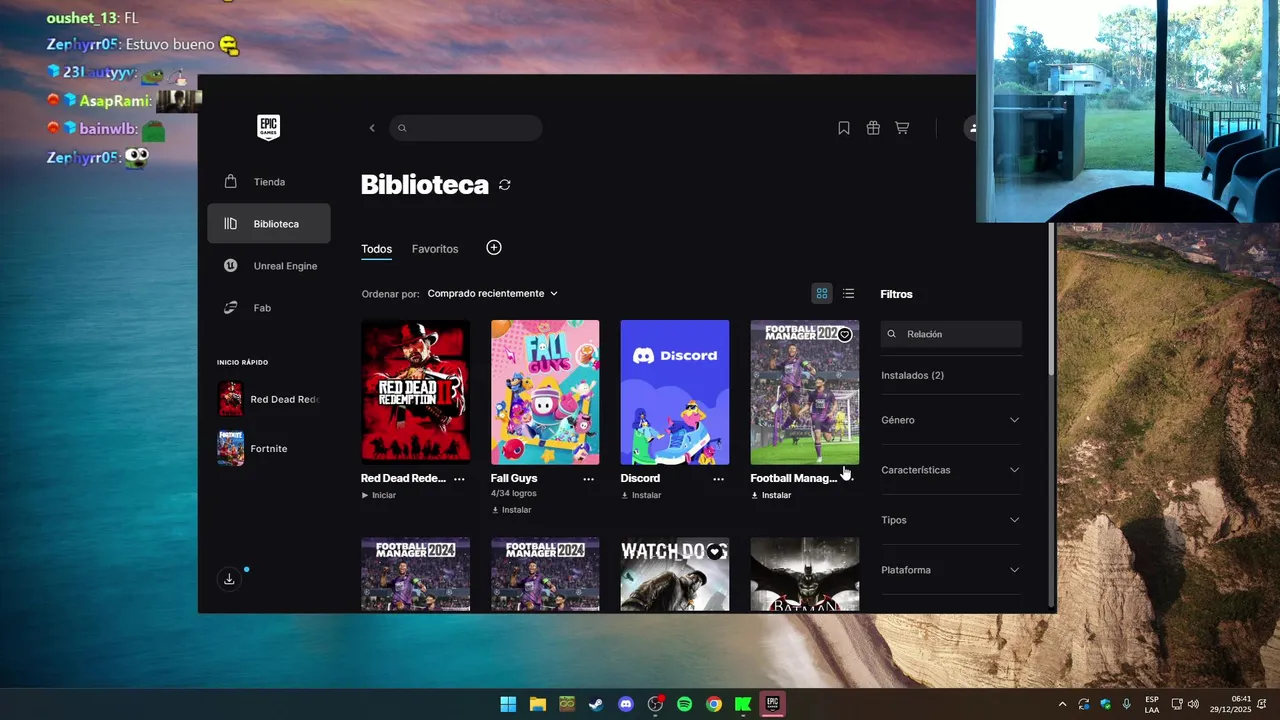Open Windows Security shield tray icon
The width and height of the screenshot is (1280, 720).
[1106, 704]
